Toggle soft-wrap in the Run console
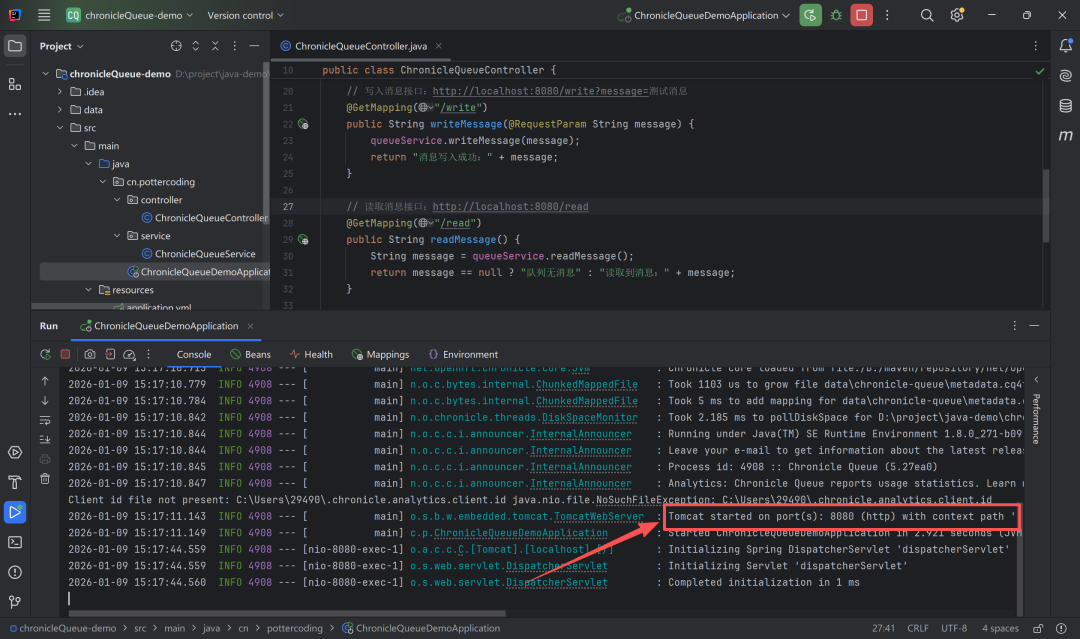 [x=45, y=420]
